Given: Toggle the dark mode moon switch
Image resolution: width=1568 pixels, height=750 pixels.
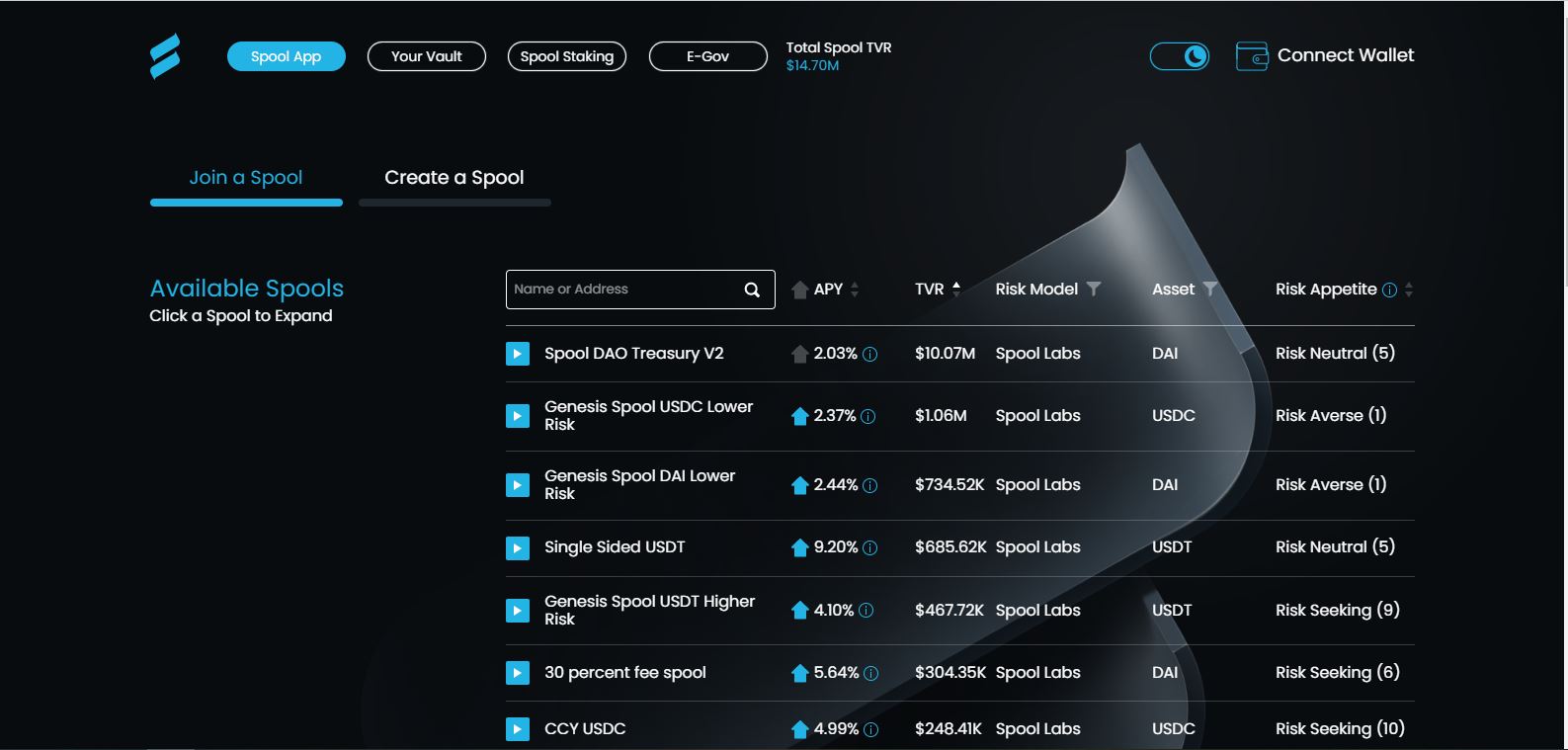Looking at the screenshot, I should pos(1180,56).
